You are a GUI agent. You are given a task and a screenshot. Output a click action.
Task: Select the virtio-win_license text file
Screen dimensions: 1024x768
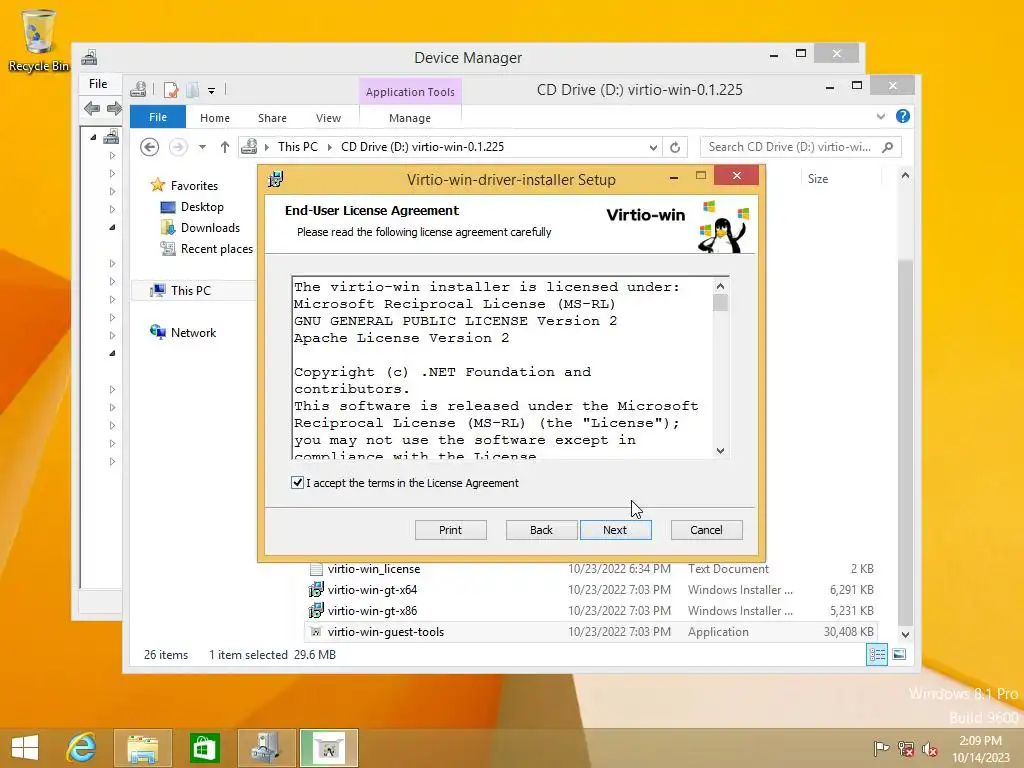[x=374, y=569]
